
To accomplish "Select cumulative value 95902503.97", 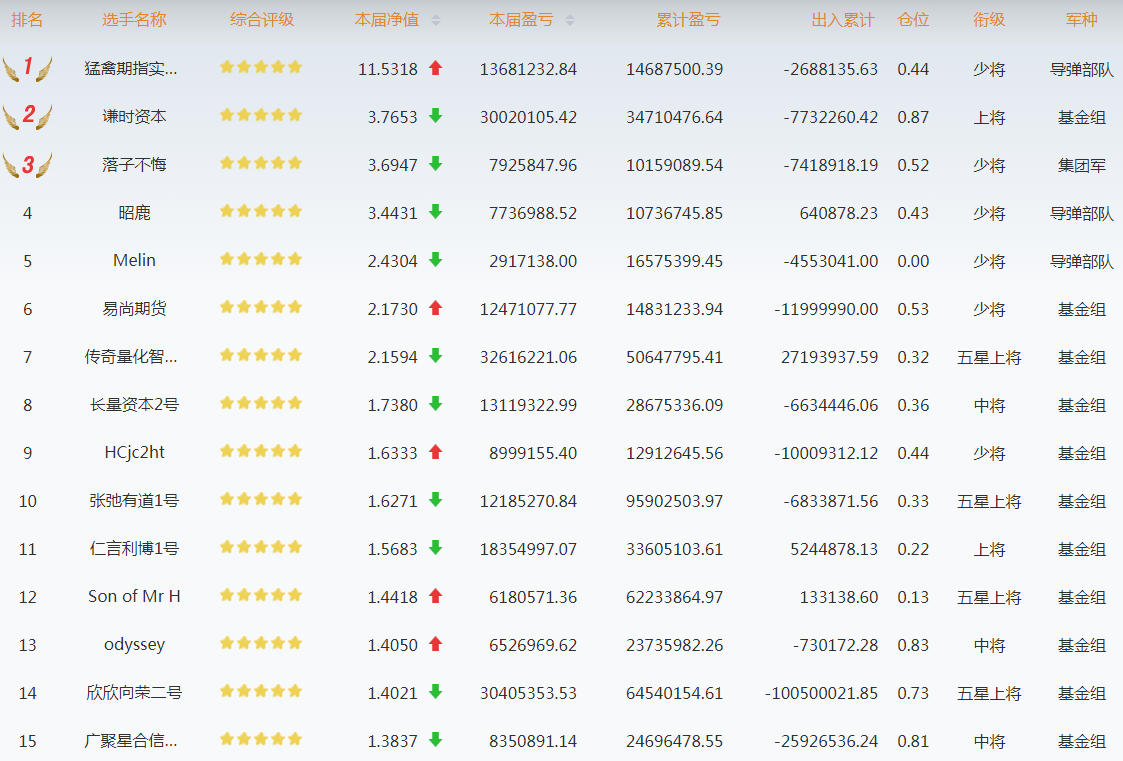I will tap(674, 501).
